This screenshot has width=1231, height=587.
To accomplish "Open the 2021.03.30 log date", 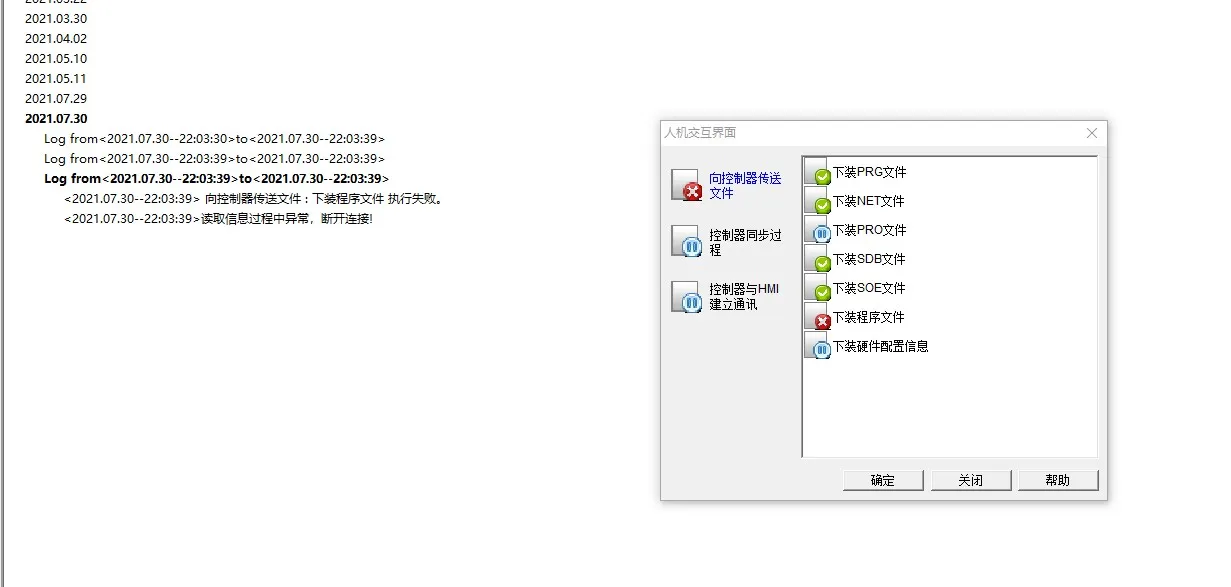I will [56, 18].
